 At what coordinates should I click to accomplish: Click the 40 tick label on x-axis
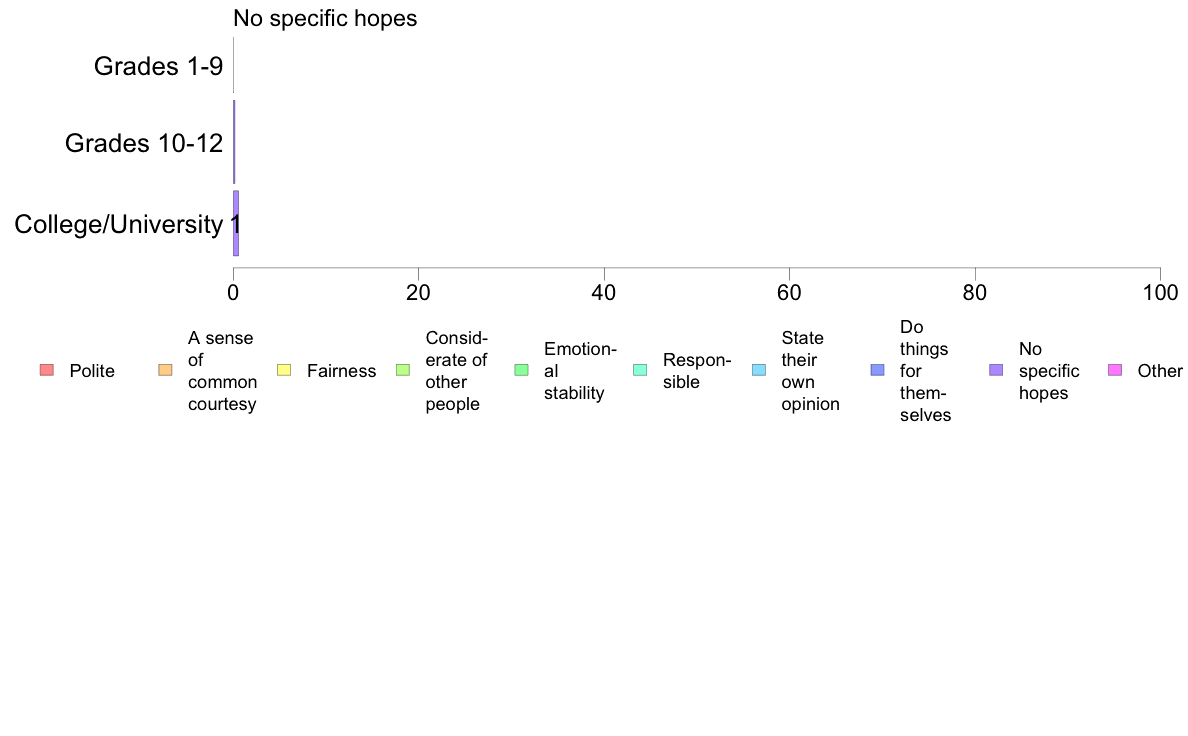[x=604, y=293]
